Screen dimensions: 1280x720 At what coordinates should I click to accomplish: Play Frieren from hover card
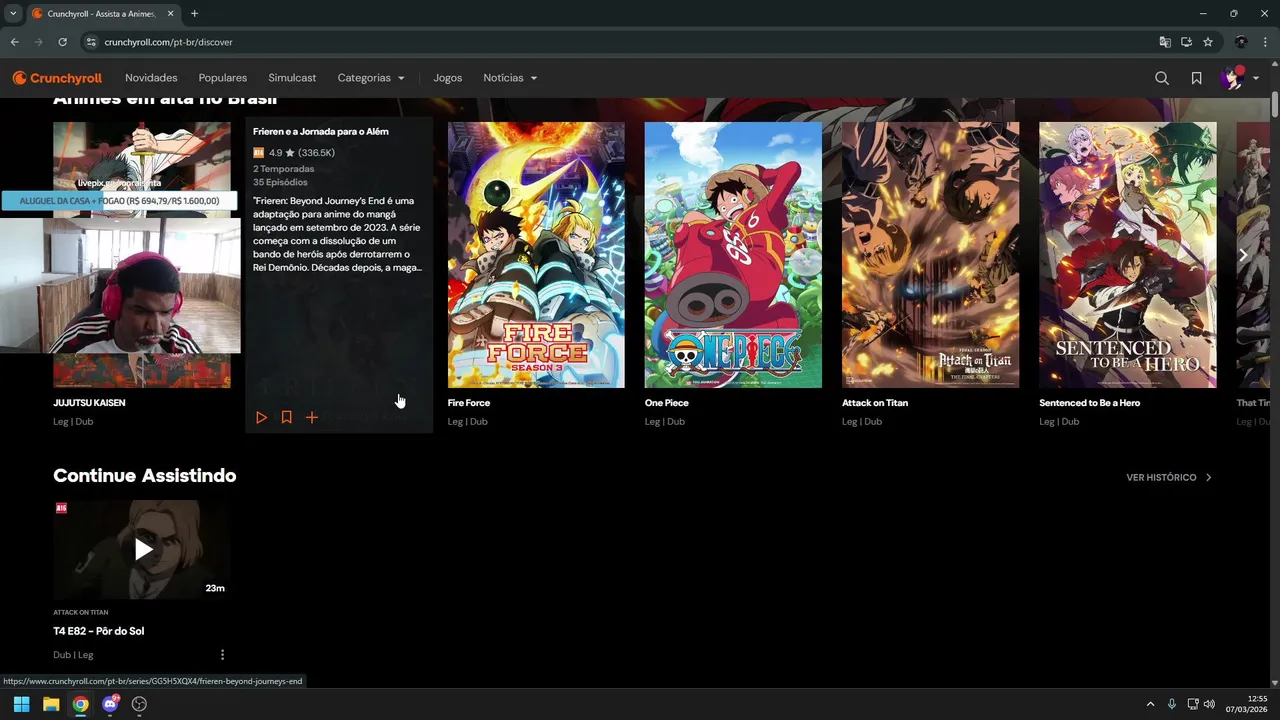tap(261, 417)
